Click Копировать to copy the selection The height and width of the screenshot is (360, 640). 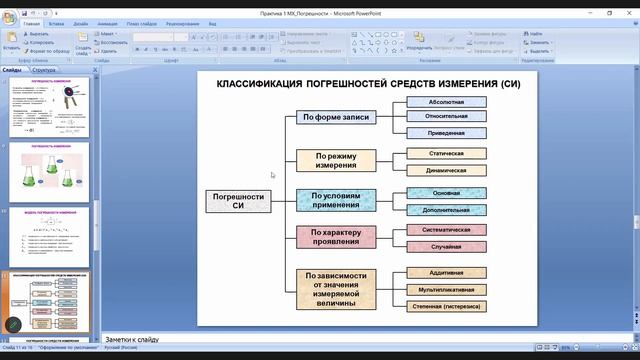click(38, 42)
